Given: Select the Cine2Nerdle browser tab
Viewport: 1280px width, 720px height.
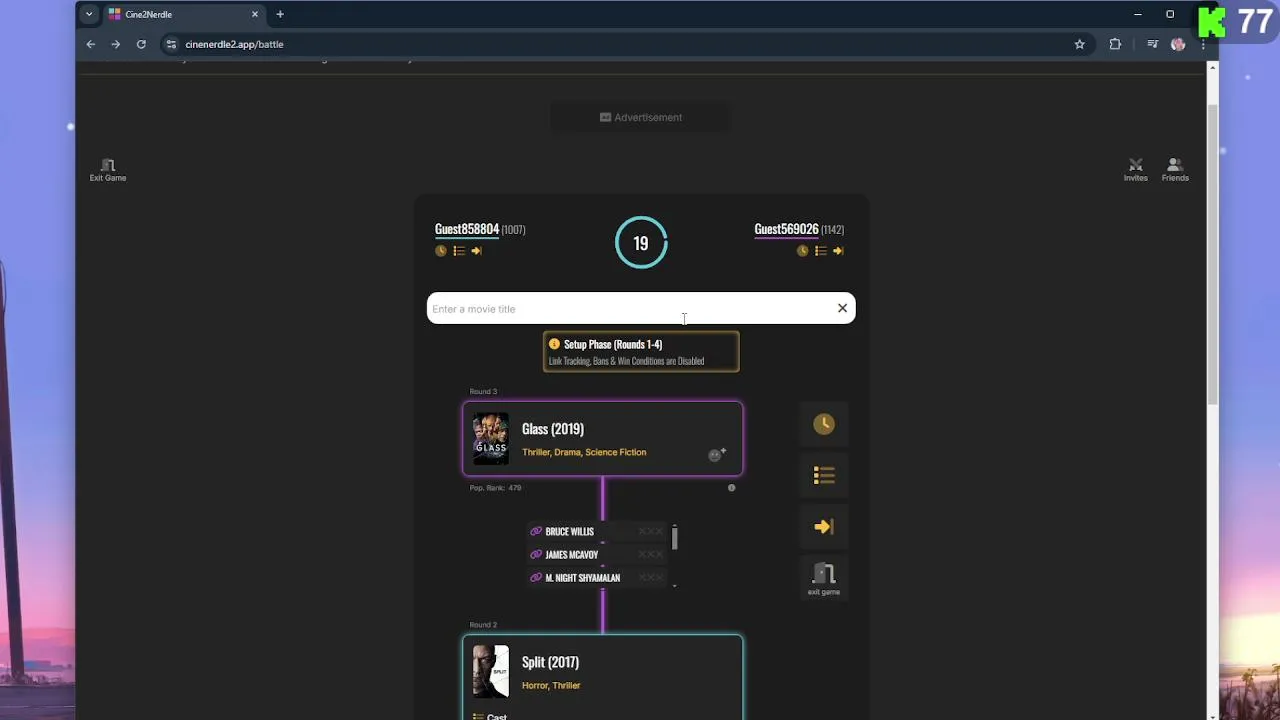Looking at the screenshot, I should click(184, 14).
